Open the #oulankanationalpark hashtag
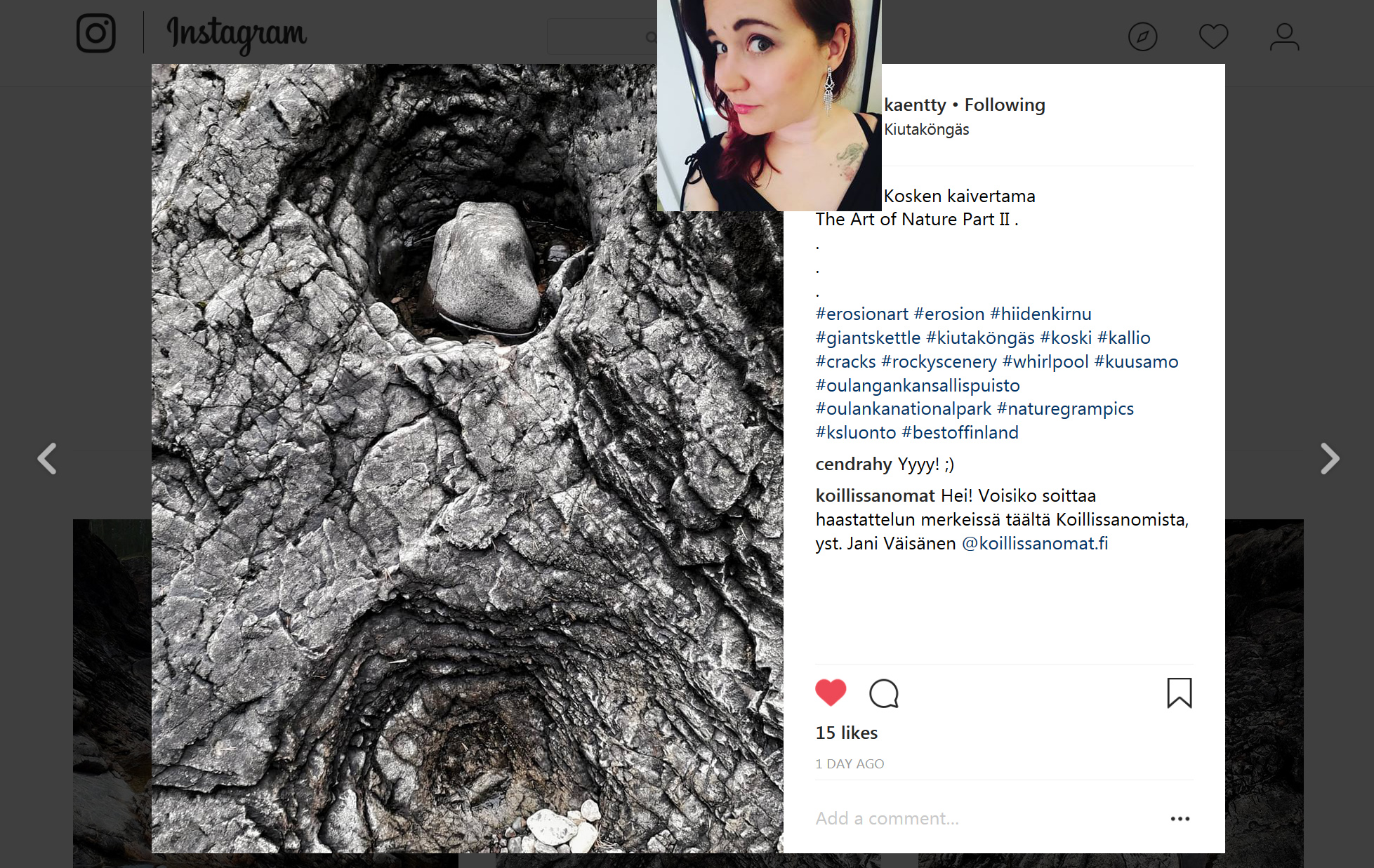The image size is (1374, 868). point(903,408)
